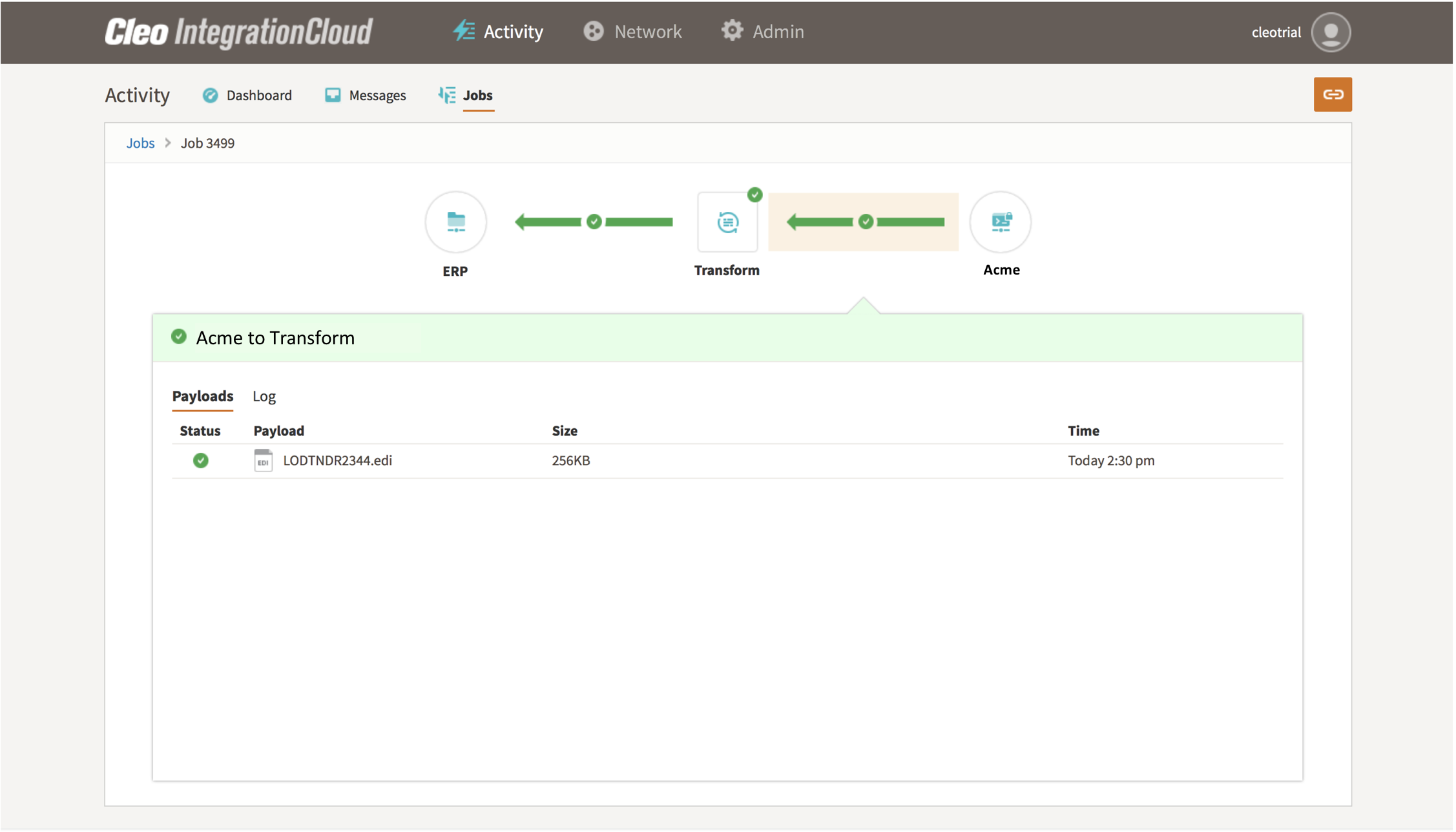Select the Transform to ERP arrow step

(594, 222)
